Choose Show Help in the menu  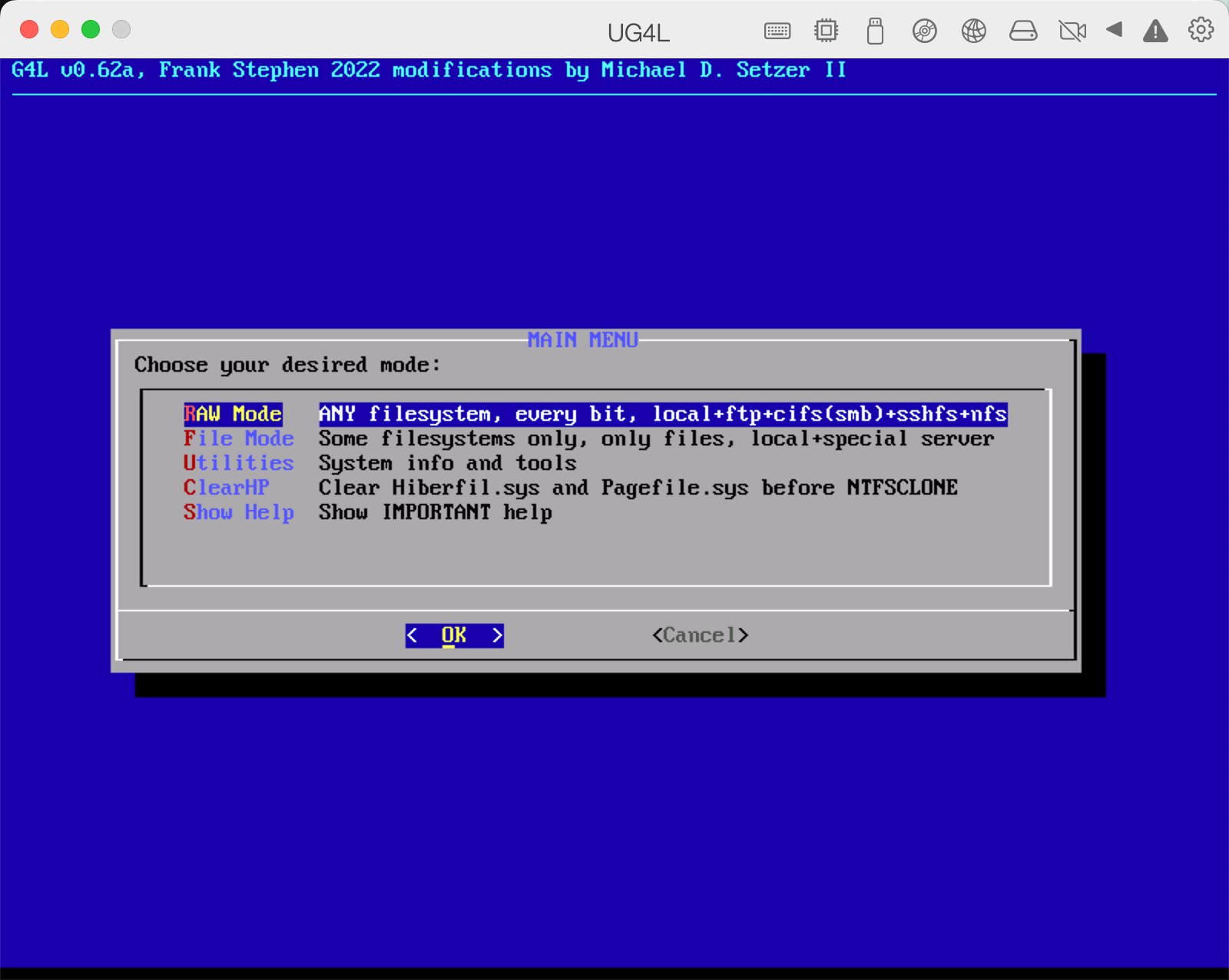click(x=239, y=512)
